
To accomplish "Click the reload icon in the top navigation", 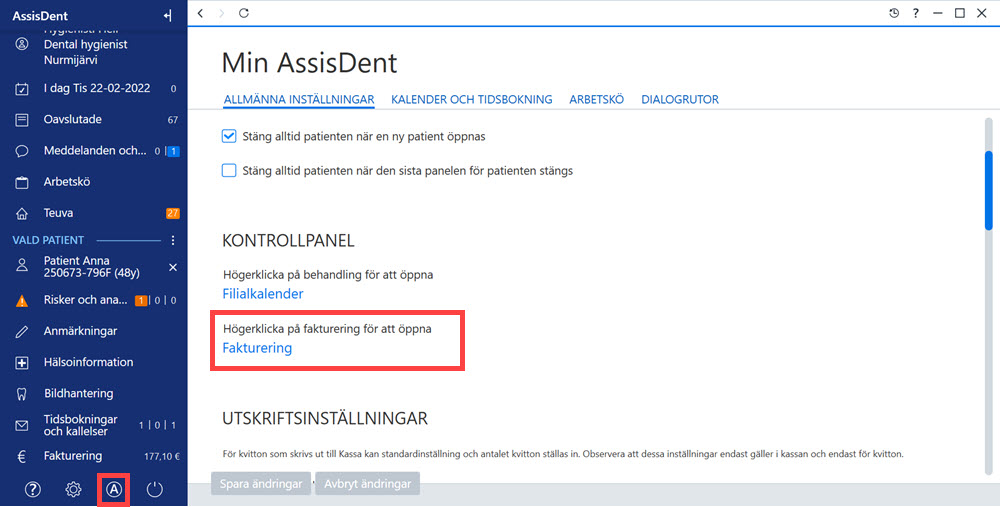I will coord(244,13).
